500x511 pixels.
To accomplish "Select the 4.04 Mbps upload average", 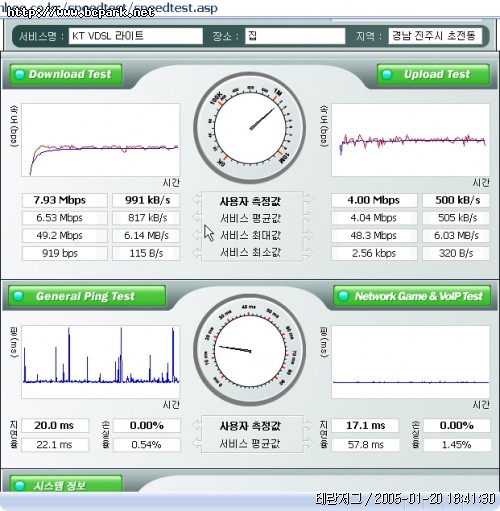I will (x=374, y=218).
